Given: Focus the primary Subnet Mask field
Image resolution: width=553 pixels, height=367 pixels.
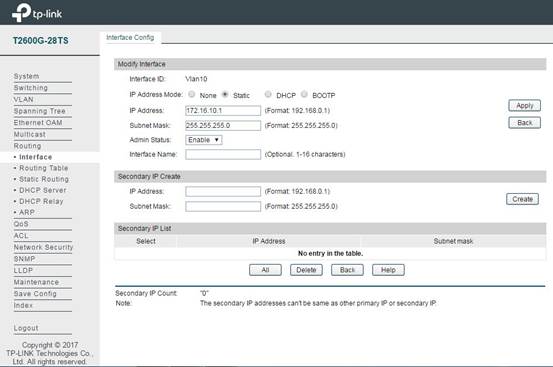Looking at the screenshot, I should coord(223,126).
